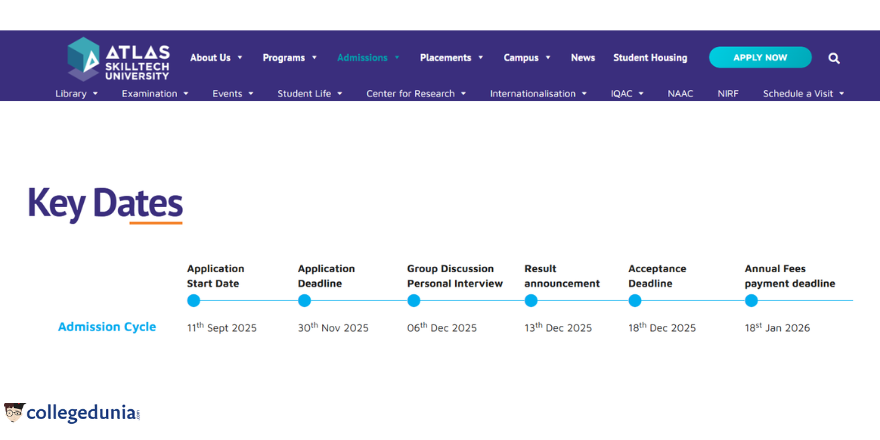Open the Center for Research submenu

click(410, 94)
